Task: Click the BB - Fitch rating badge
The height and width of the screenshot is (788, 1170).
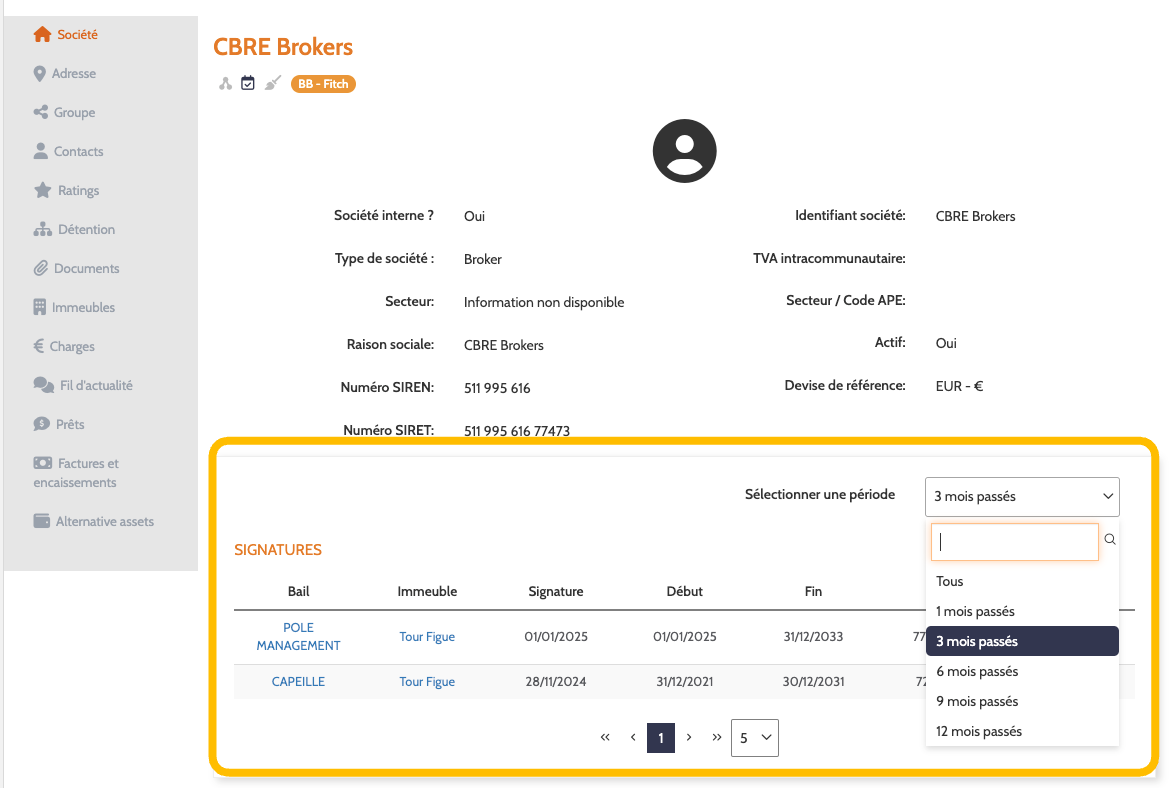Action: pos(323,84)
